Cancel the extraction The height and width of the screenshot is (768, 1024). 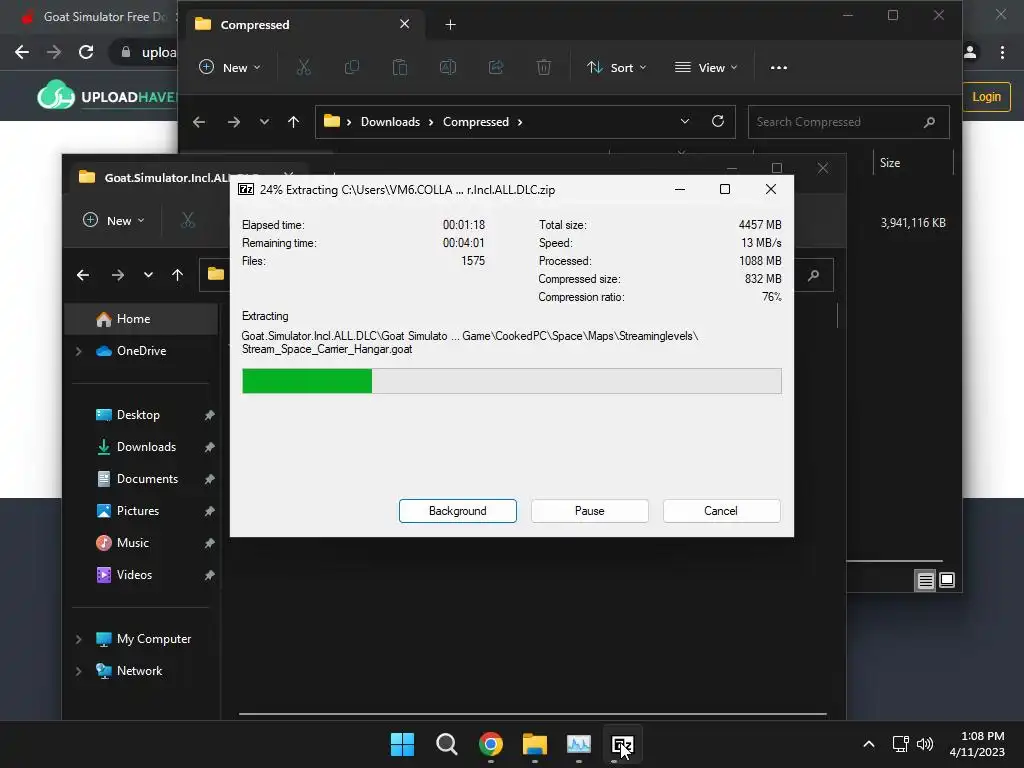click(721, 511)
